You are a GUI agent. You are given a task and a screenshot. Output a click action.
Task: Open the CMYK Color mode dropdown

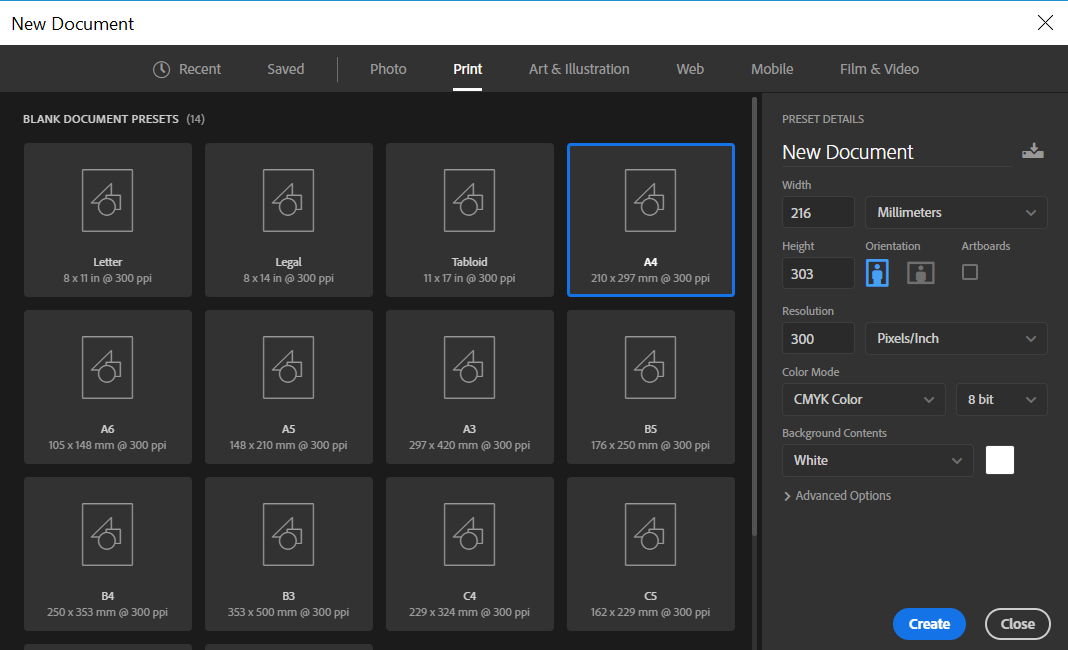(x=863, y=399)
